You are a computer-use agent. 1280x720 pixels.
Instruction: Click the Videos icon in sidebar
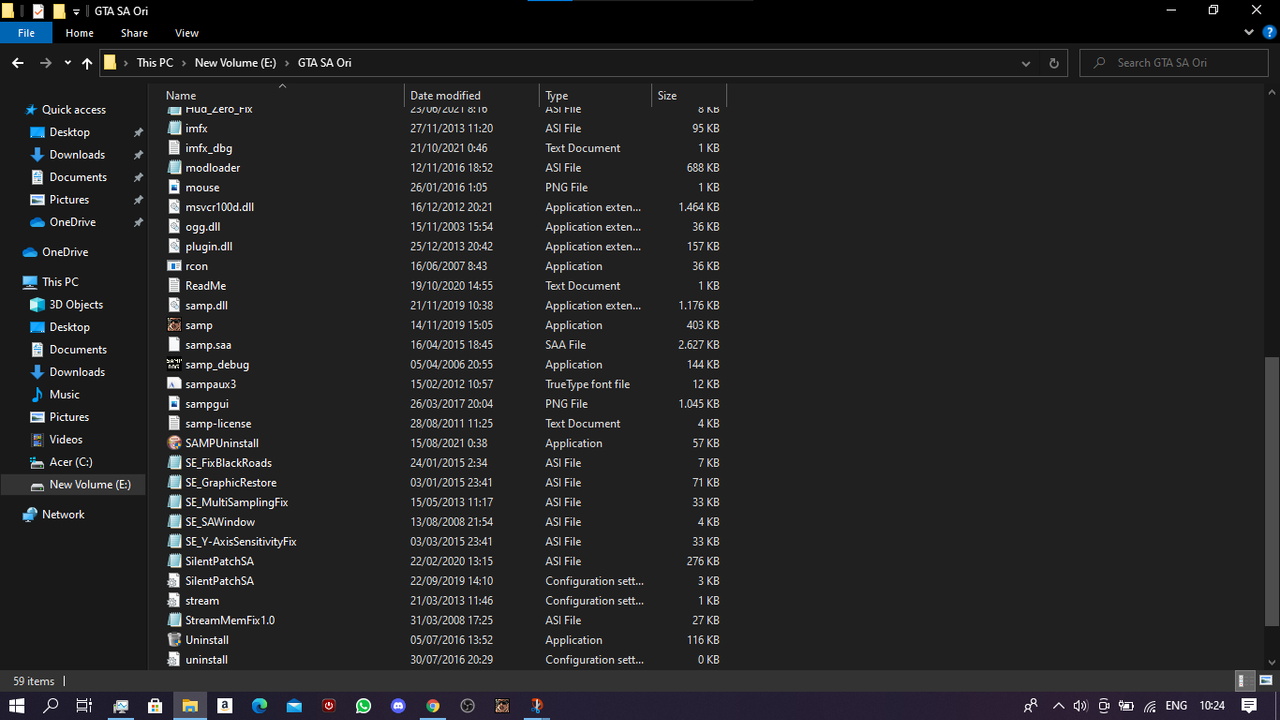[x=37, y=440]
